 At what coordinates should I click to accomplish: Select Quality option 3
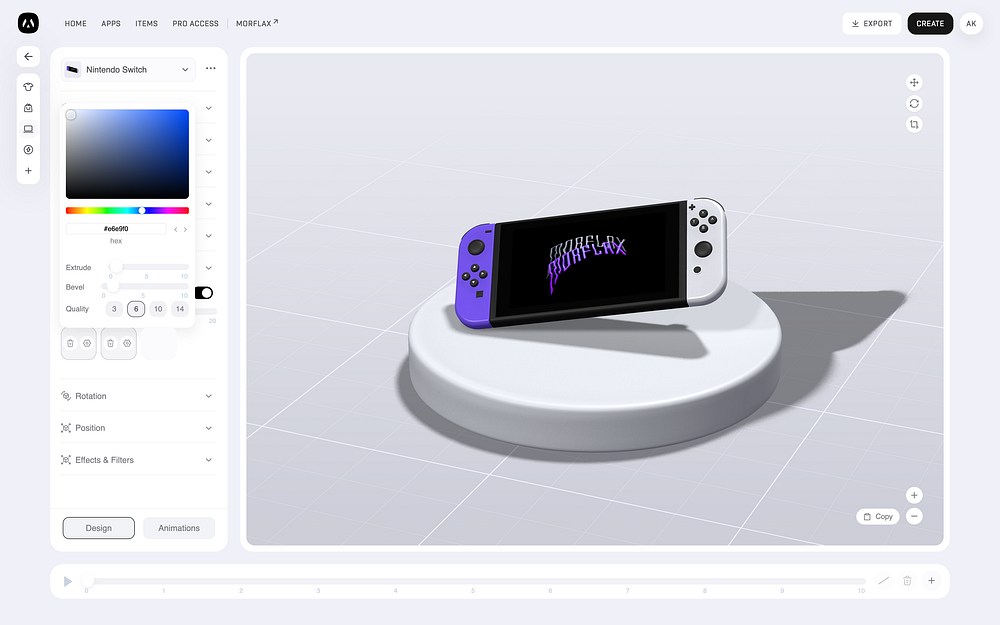[114, 309]
